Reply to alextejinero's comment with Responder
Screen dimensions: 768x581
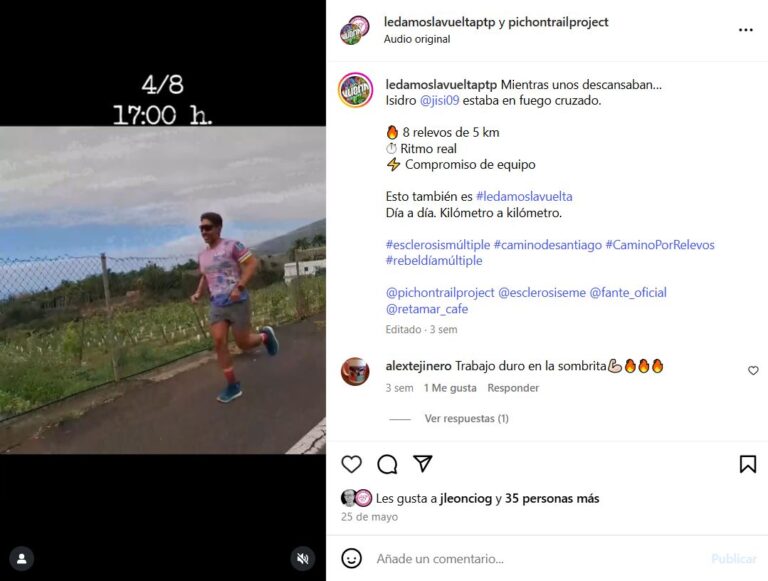pyautogui.click(x=513, y=388)
